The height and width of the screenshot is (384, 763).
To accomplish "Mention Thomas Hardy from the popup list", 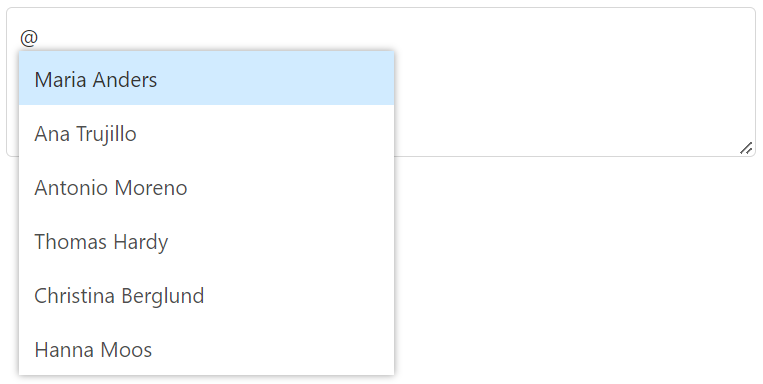I will [206, 240].
